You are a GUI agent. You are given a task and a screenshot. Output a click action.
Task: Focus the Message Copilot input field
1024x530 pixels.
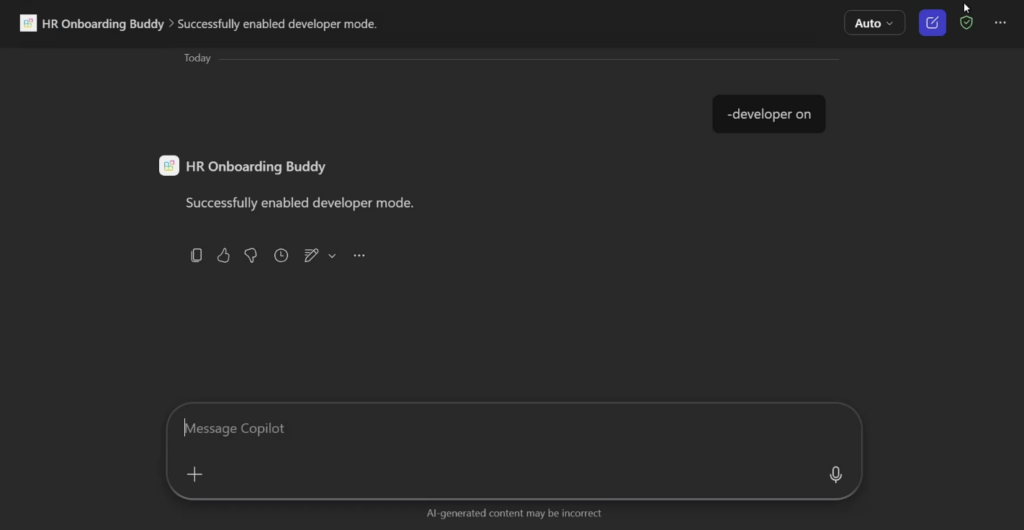(x=500, y=429)
